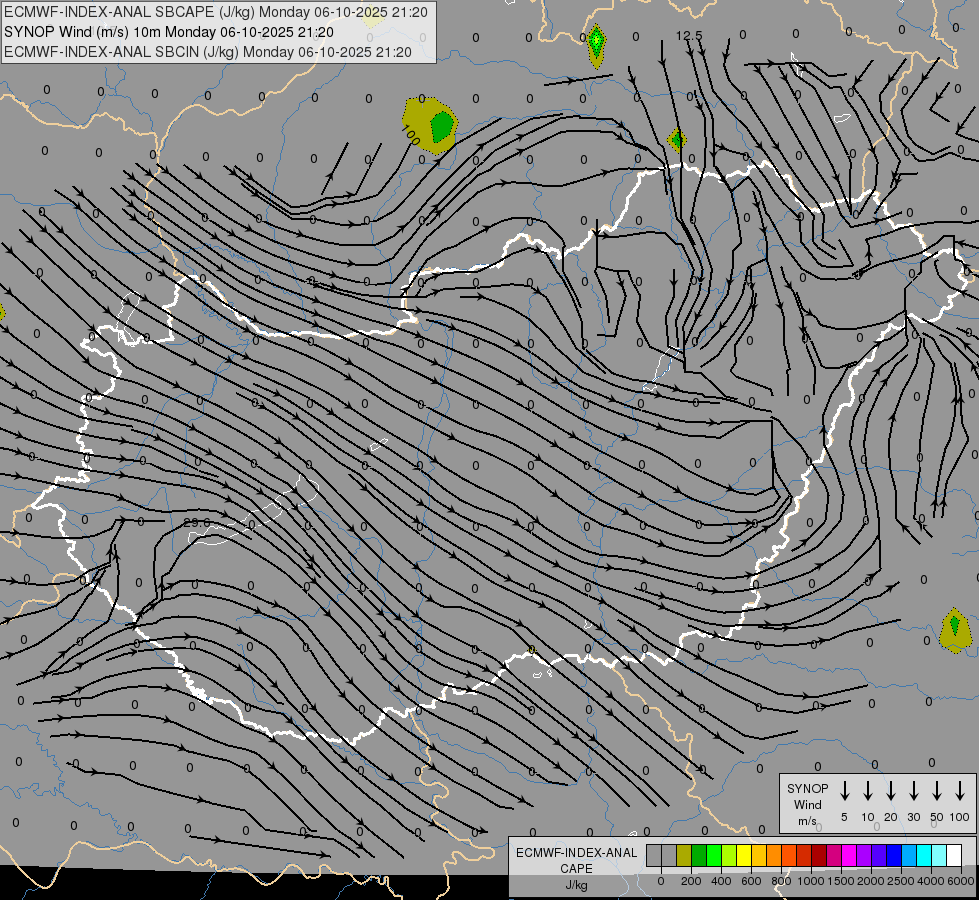Click the 'm/s' unit in wind legend
Screen dimensions: 979x900
point(807,821)
